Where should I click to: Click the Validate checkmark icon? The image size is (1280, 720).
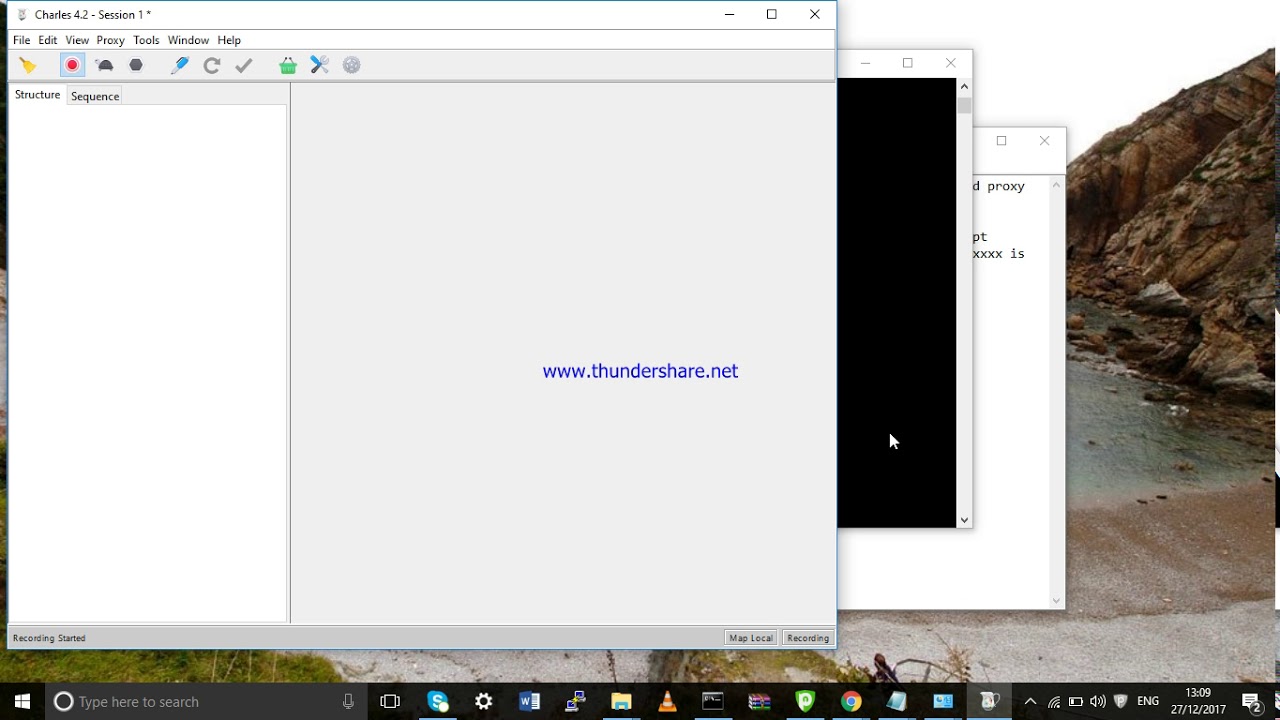click(244, 65)
